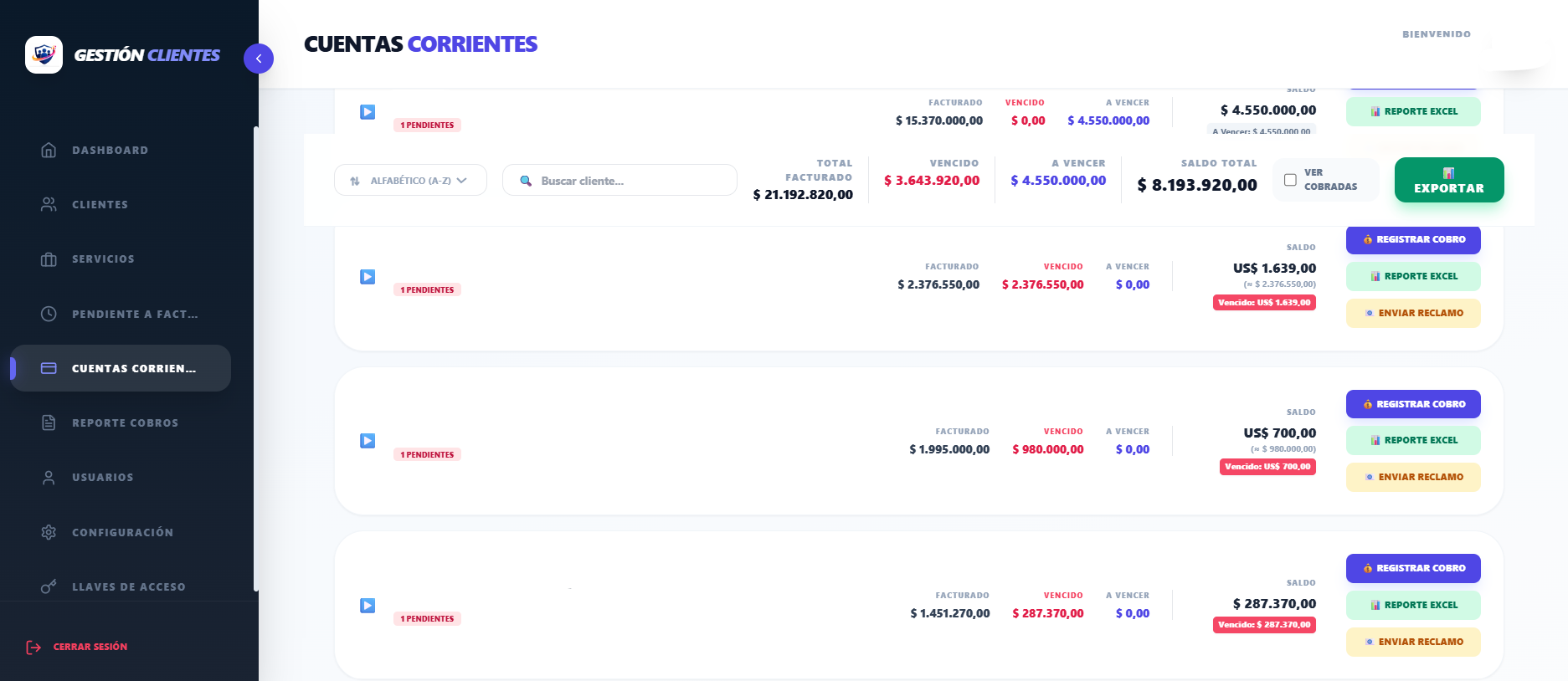Expand the US$ 700,00 account row
The image size is (1568, 681).
[x=368, y=441]
